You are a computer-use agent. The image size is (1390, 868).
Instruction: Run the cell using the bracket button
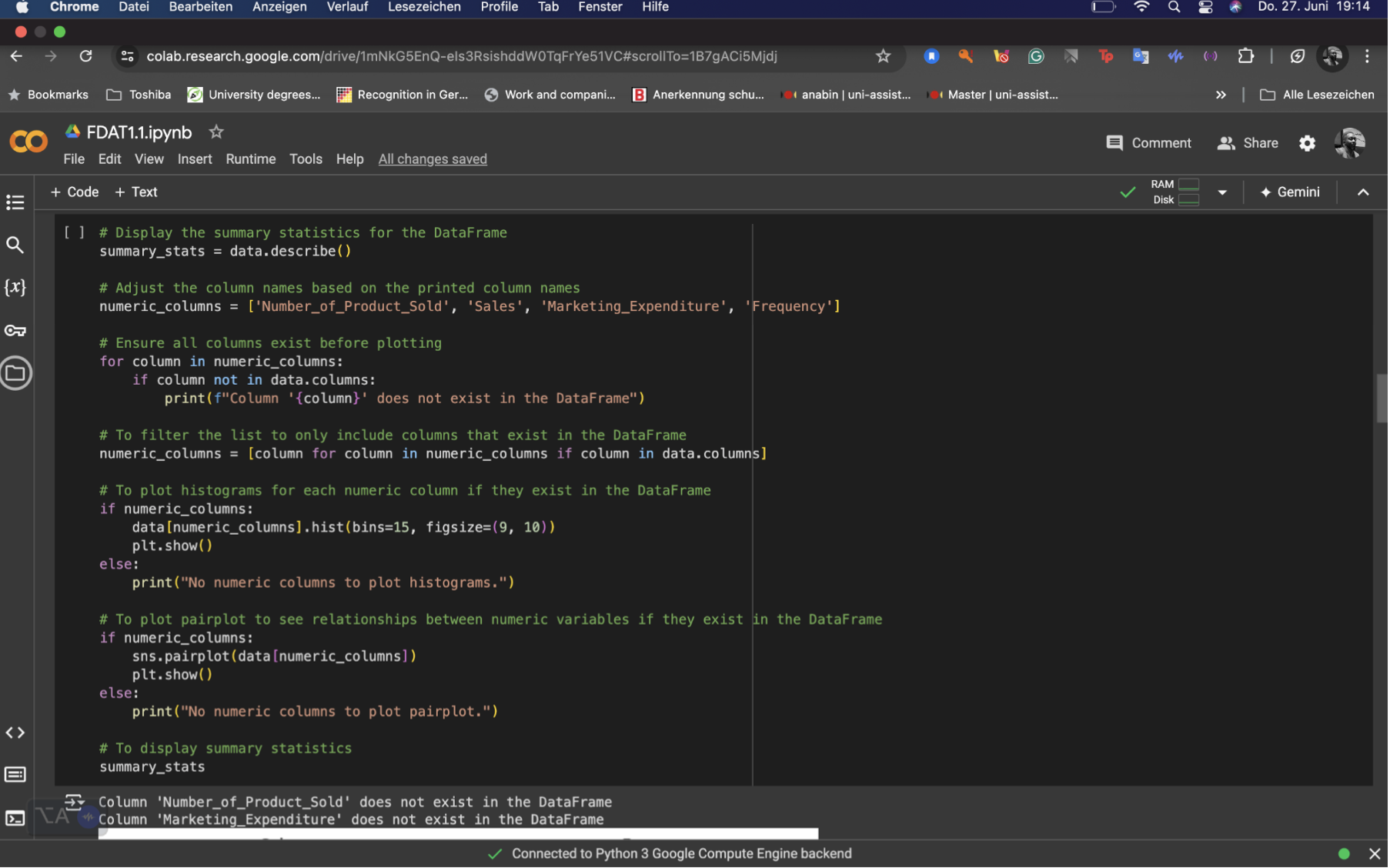(x=75, y=232)
